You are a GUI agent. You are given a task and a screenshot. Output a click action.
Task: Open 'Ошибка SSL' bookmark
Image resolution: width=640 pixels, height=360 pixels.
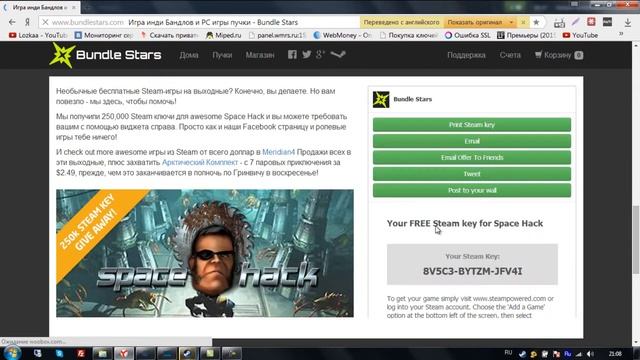(468, 35)
